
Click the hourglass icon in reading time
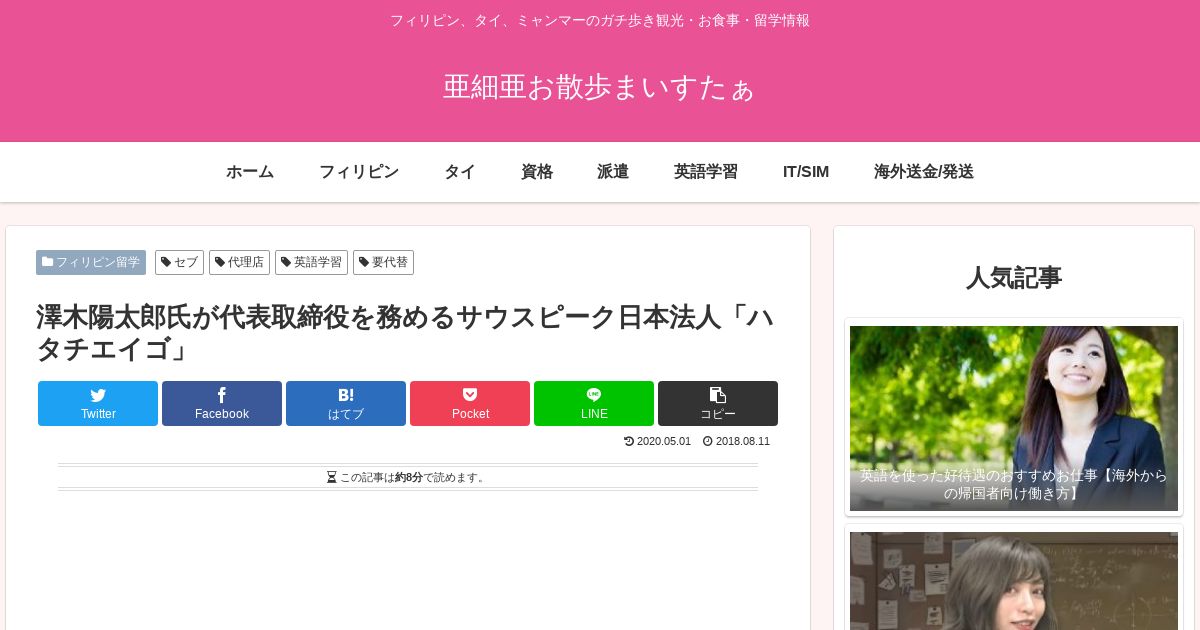332,477
